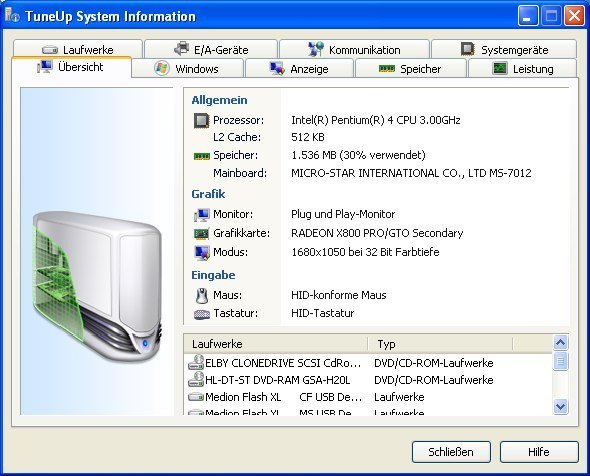Select the Systemgeräte tab

504,49
